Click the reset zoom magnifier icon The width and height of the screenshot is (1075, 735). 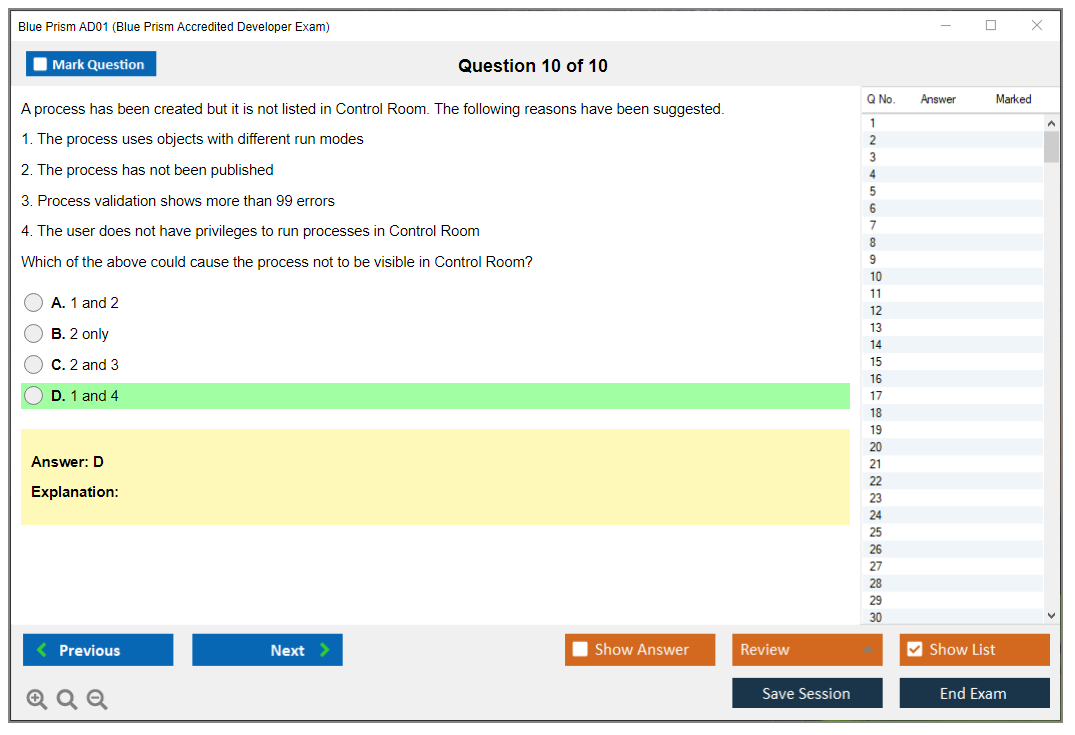tap(66, 699)
